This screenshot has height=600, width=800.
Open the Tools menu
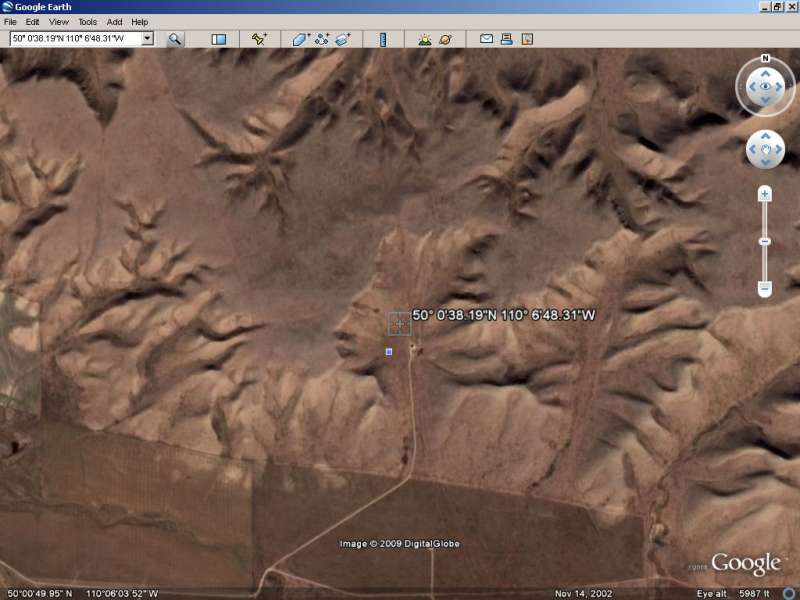(x=88, y=21)
